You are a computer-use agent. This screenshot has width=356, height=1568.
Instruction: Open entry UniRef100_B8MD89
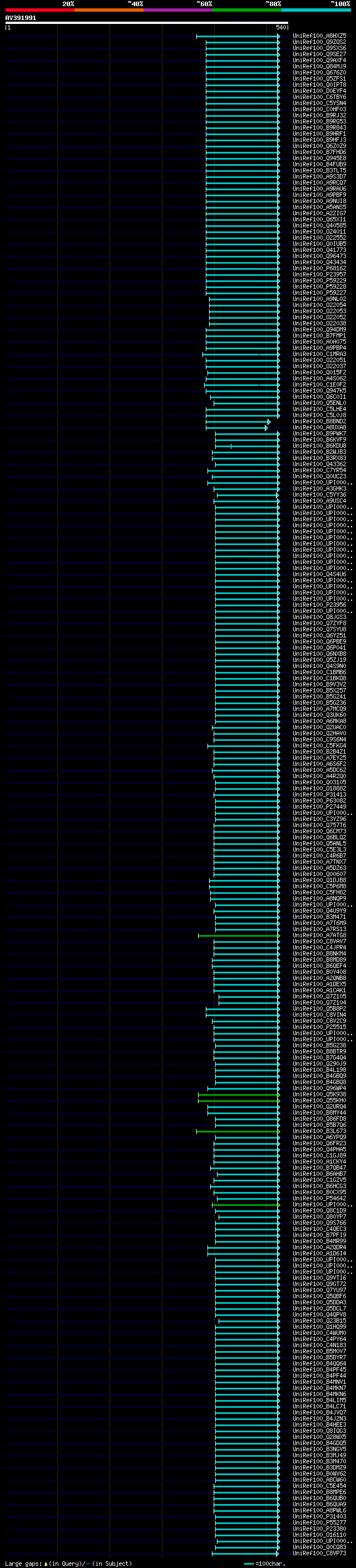coord(319,960)
